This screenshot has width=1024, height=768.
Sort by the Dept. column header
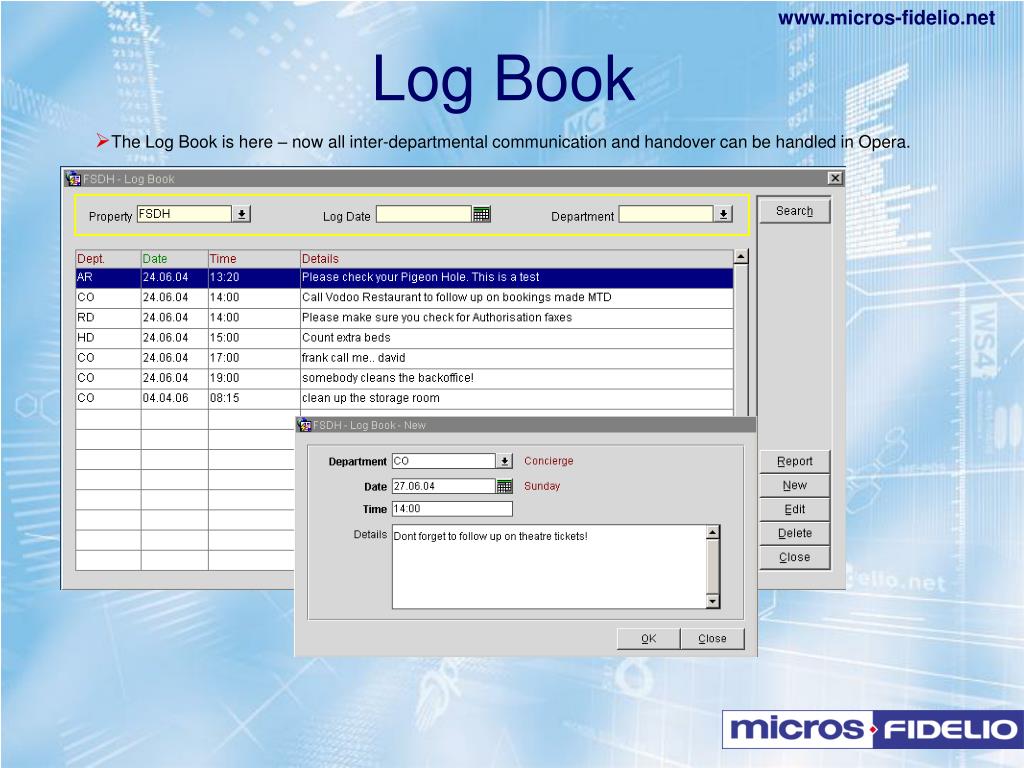(x=108, y=259)
